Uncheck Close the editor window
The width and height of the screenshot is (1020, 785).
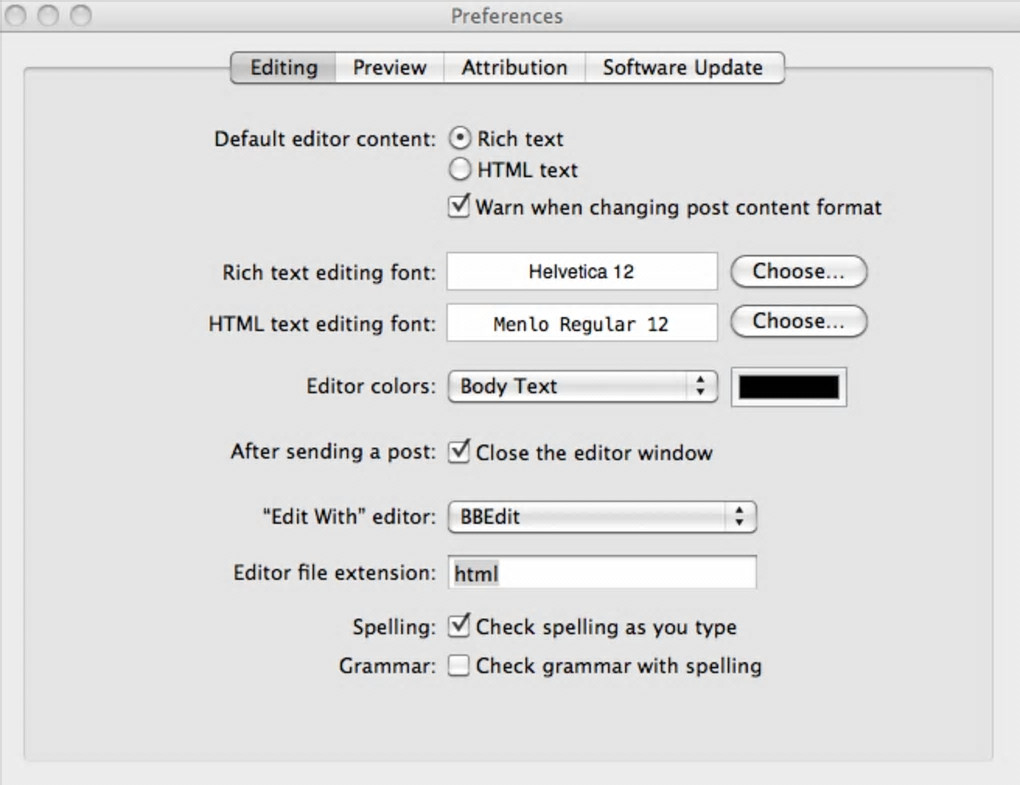[x=459, y=452]
